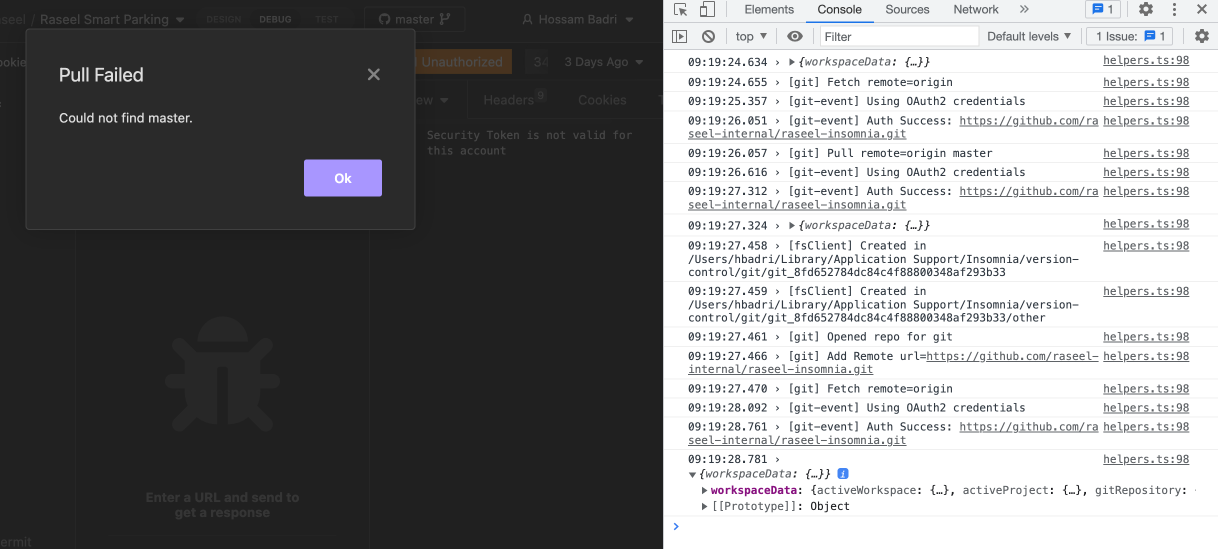Open the DevTools three-dot customize menu
Screen dimensions: 1221x549
[1173, 9]
